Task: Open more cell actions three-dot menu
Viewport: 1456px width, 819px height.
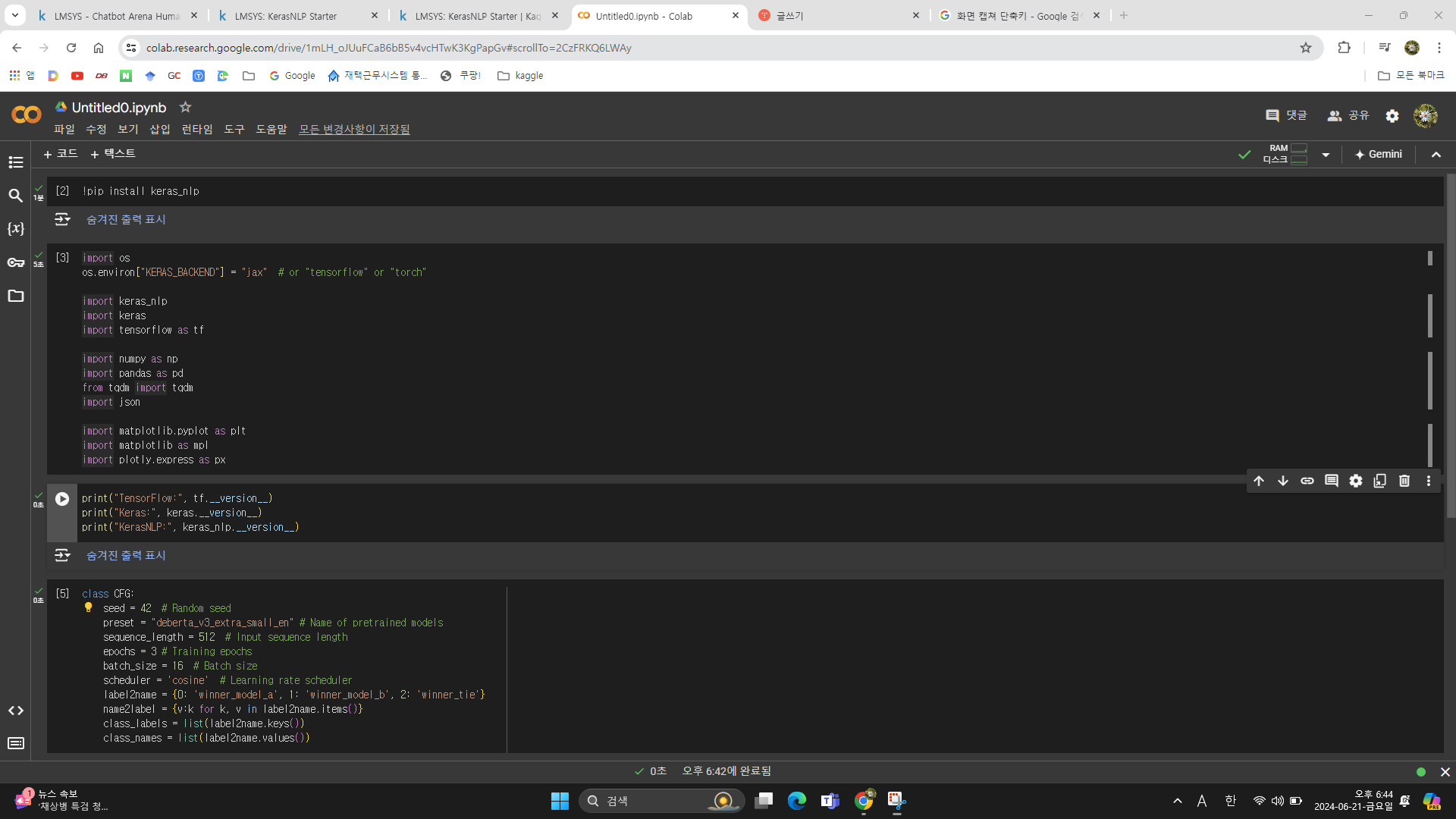Action: point(1428,481)
